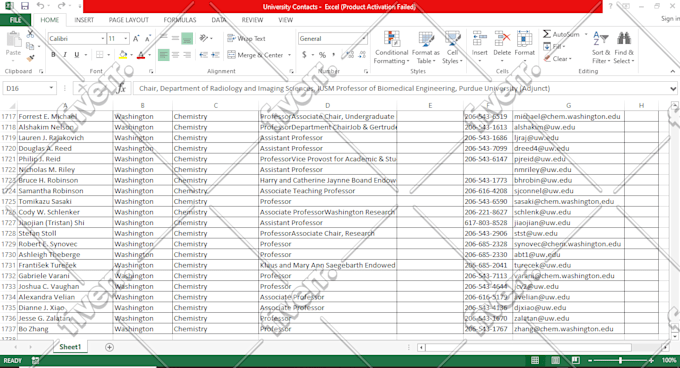Select cell with email sasaki@chem.washington.edu
The height and width of the screenshot is (368, 680).
click(x=568, y=202)
